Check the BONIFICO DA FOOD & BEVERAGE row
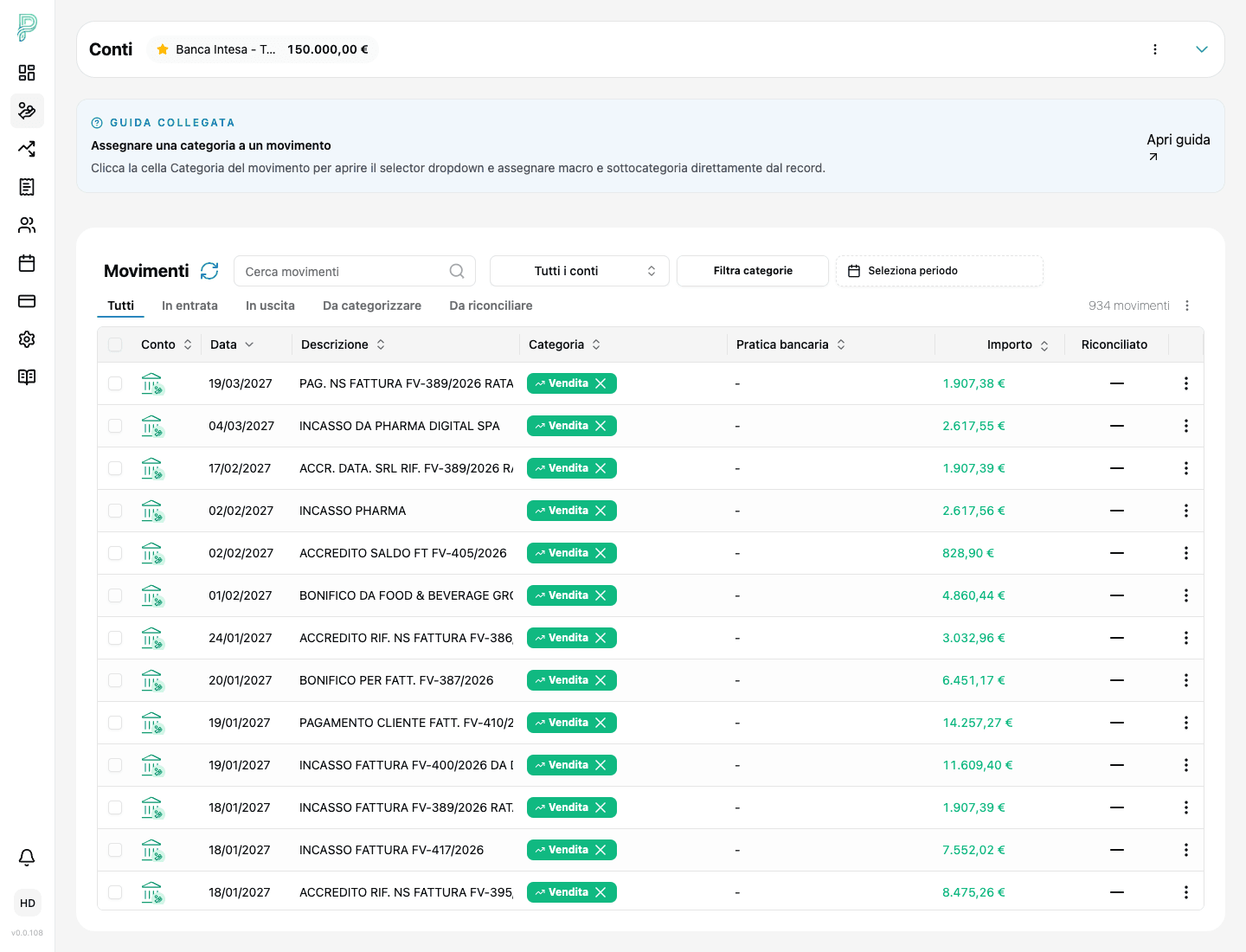Screen dimensions: 1246x952 (115, 595)
